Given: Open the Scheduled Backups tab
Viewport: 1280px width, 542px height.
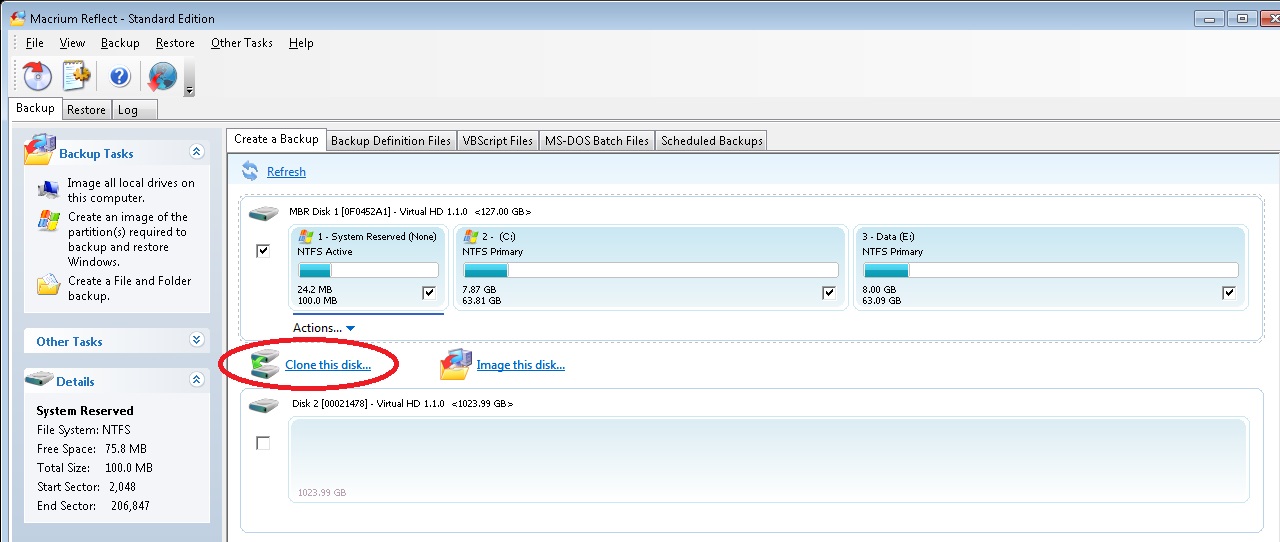Looking at the screenshot, I should point(712,141).
